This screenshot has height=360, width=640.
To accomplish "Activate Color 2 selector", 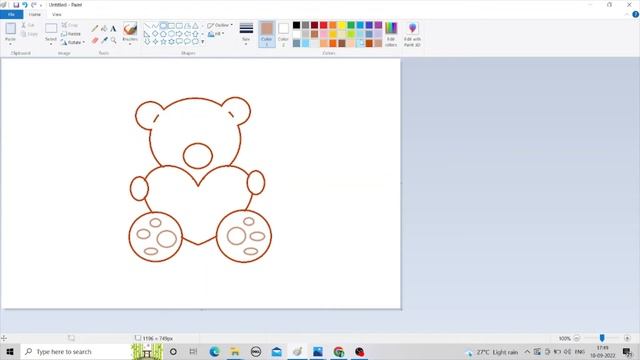I will click(x=283, y=34).
